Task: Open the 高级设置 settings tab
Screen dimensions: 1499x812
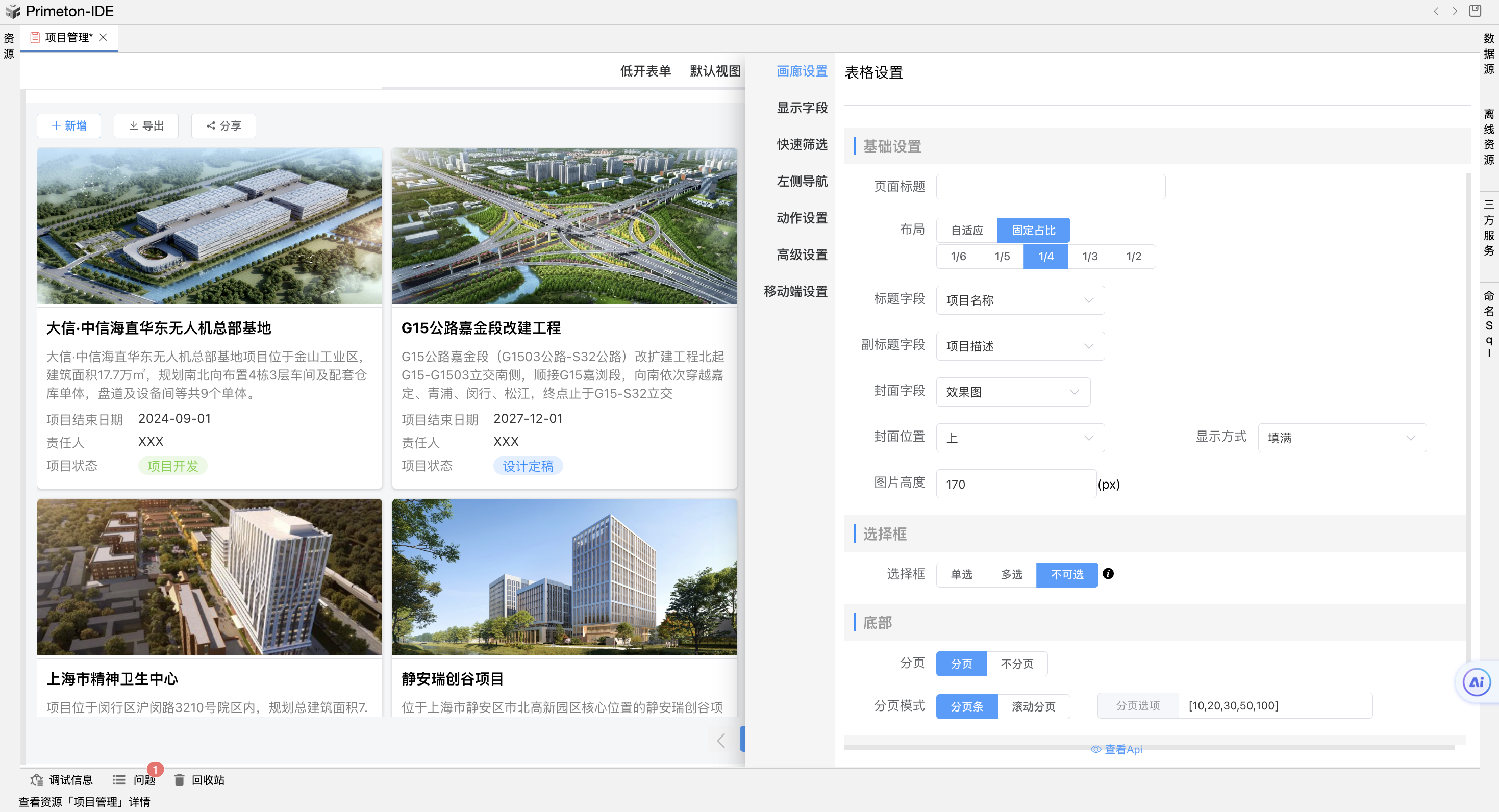Action: (802, 255)
